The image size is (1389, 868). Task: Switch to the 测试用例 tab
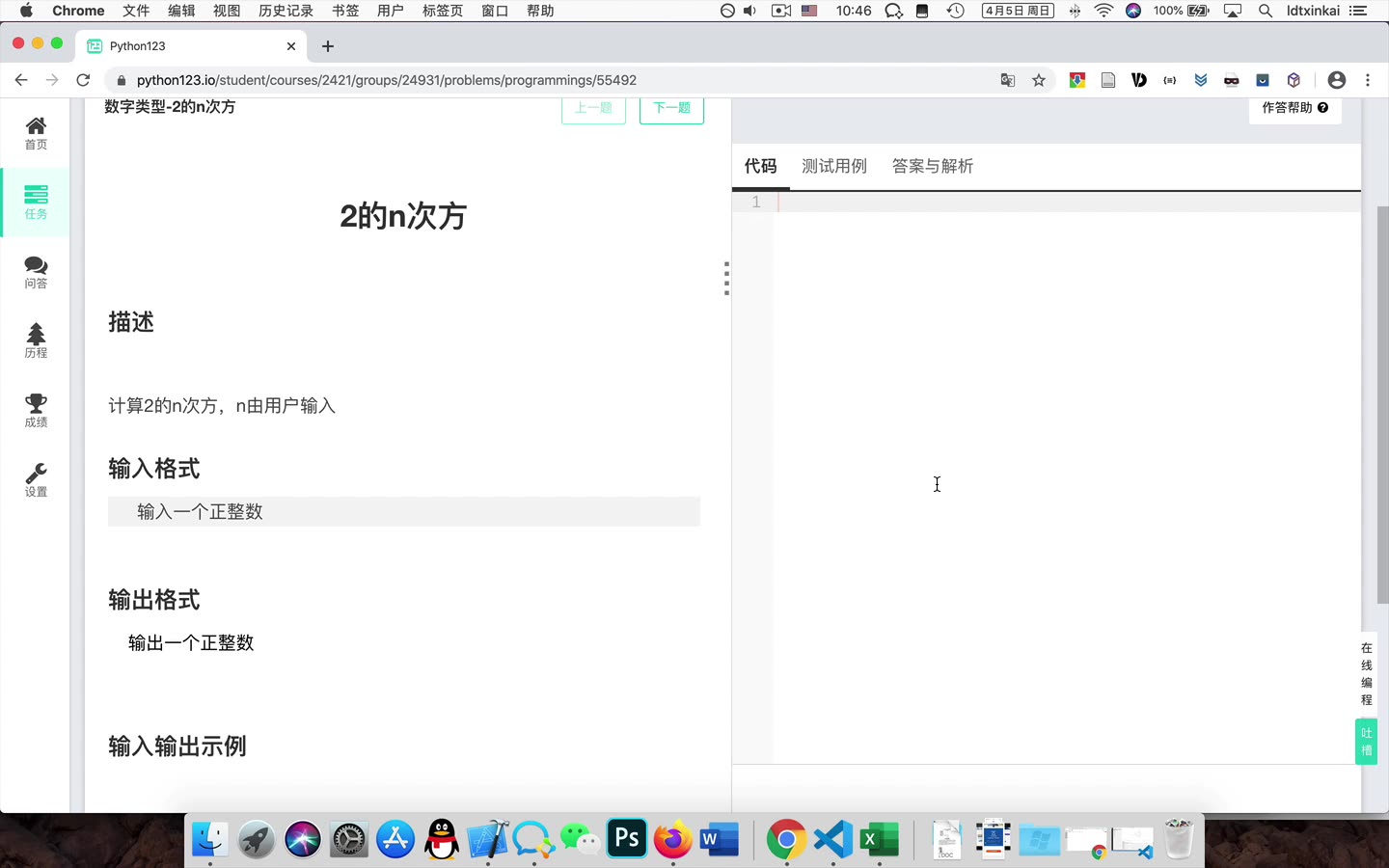(x=833, y=166)
